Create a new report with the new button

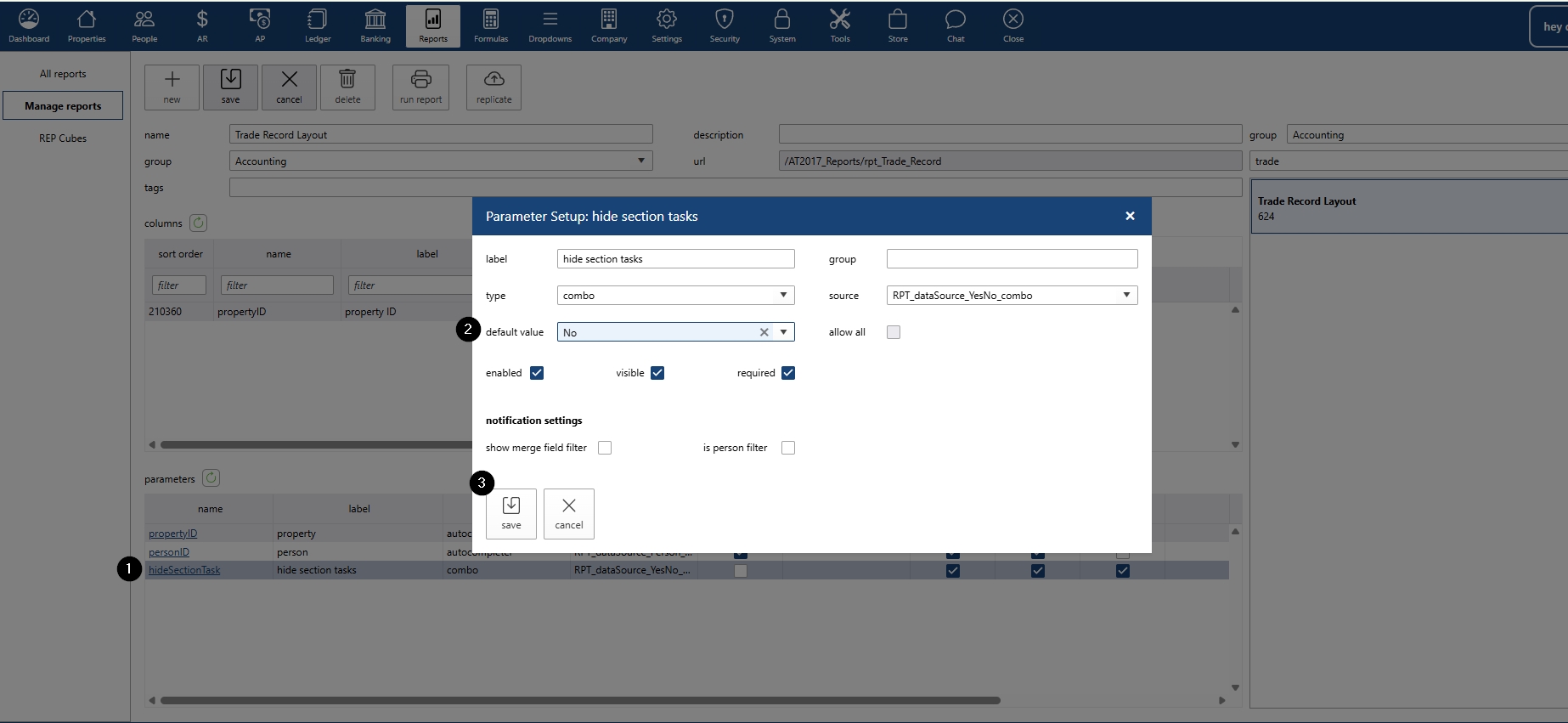[172, 87]
